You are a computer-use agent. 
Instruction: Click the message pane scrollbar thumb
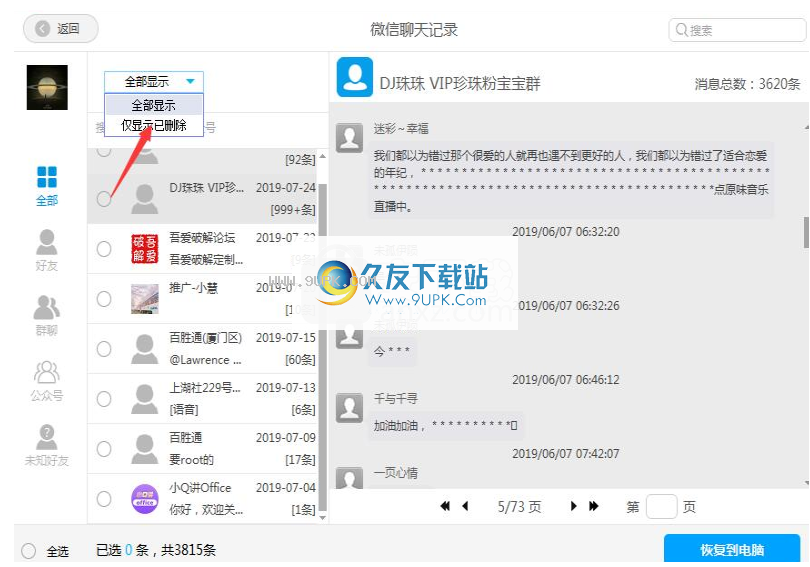point(806,232)
